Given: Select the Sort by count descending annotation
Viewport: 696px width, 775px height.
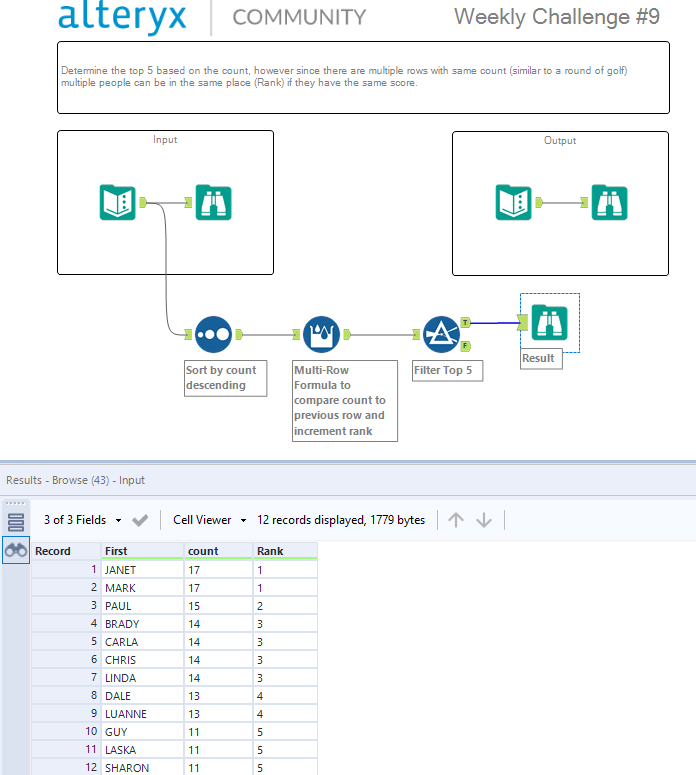Looking at the screenshot, I should click(x=225, y=378).
